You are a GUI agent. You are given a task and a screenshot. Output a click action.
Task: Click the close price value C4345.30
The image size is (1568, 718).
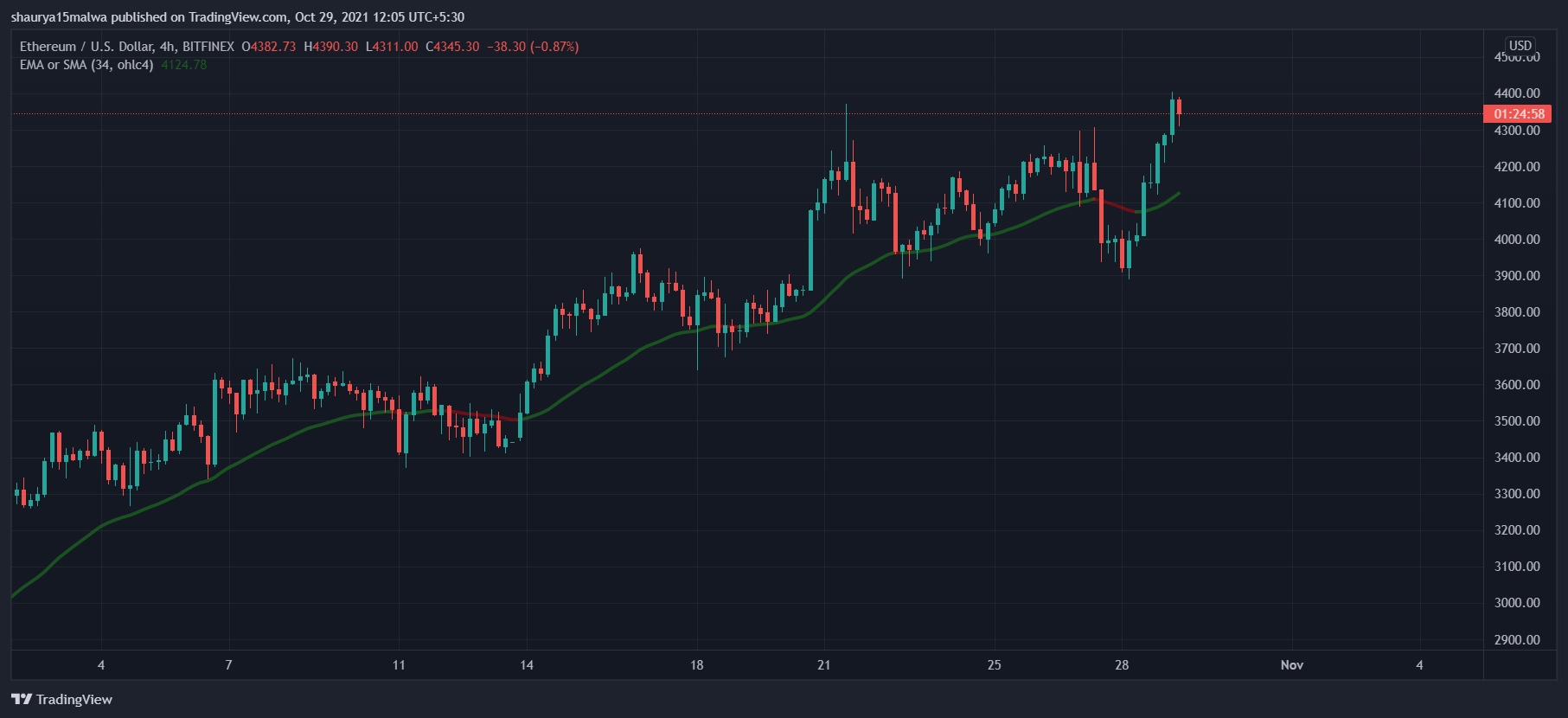[x=452, y=47]
